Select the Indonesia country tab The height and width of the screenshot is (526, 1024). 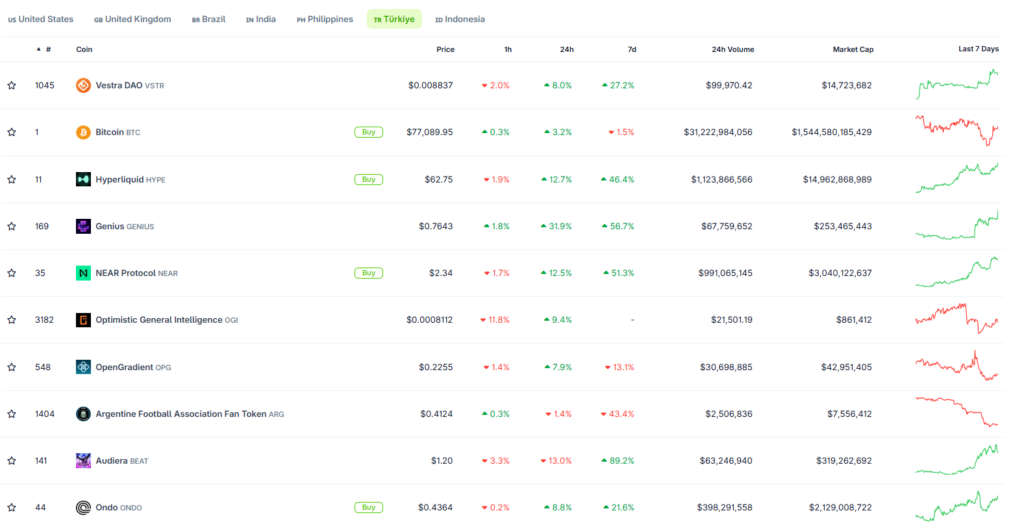point(460,20)
